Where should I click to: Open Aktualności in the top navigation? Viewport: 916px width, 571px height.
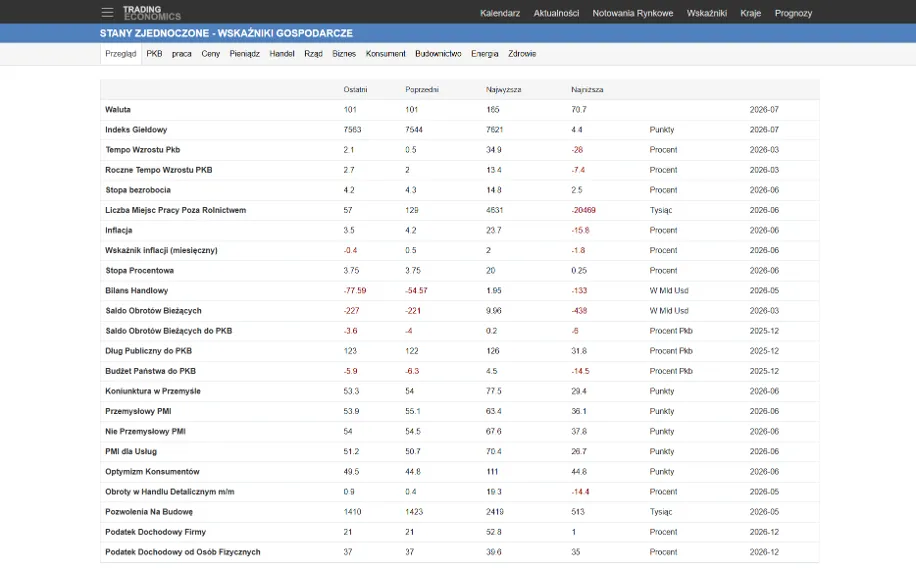pyautogui.click(x=556, y=13)
